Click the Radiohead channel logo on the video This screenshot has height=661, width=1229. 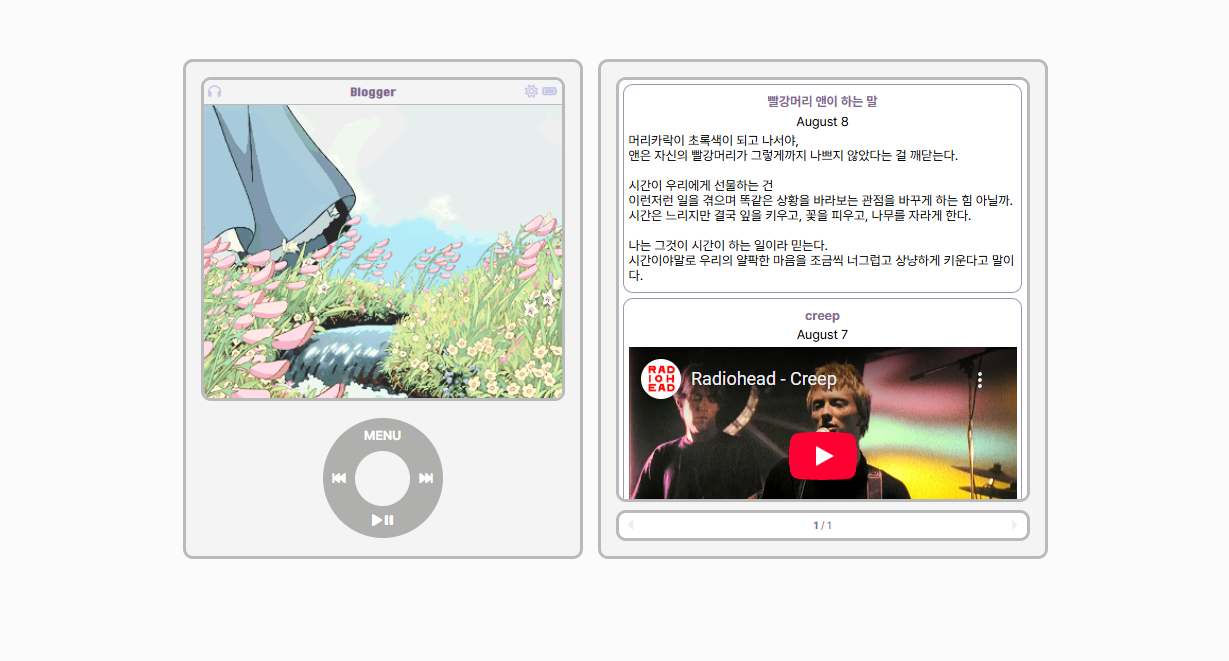tap(661, 379)
